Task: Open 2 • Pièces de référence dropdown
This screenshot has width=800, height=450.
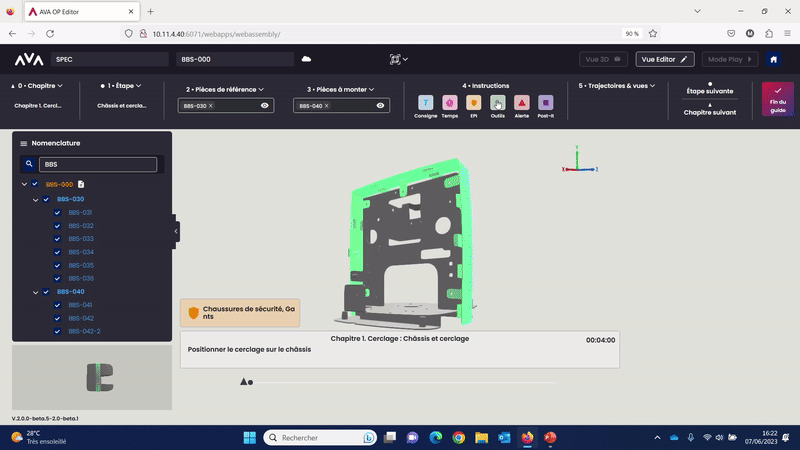Action: (x=225, y=89)
